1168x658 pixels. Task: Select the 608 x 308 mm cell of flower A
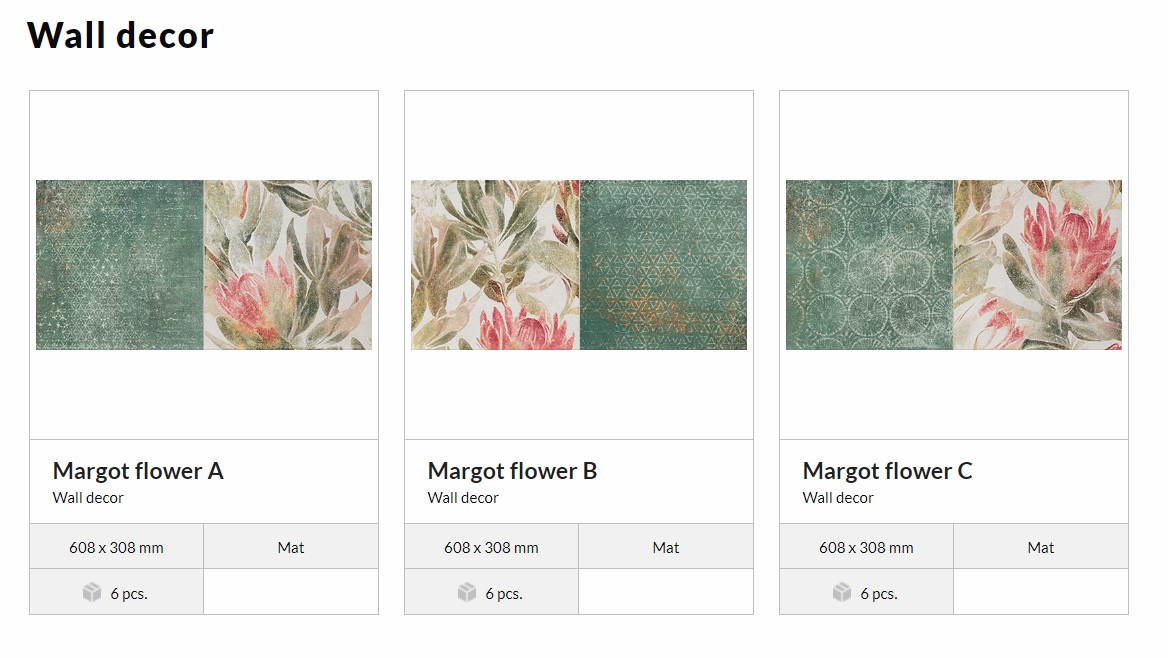point(116,547)
